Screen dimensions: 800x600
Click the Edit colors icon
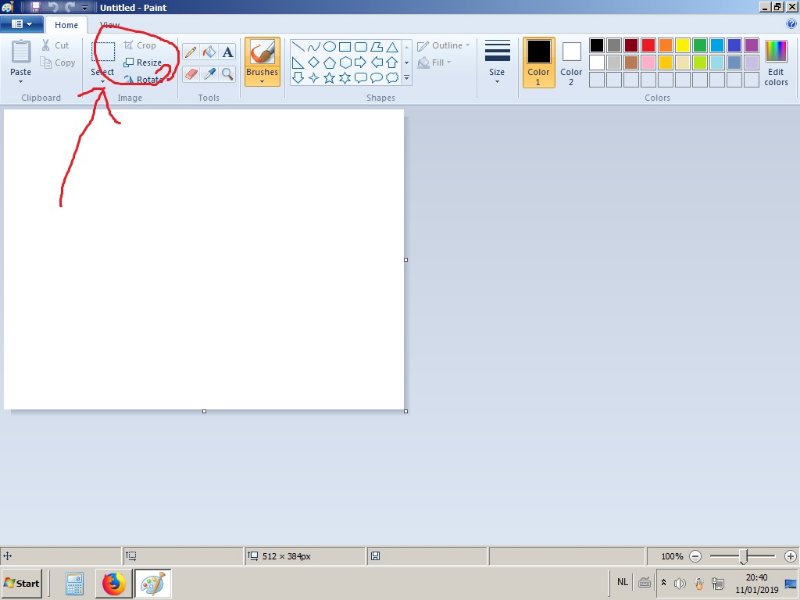coord(776,63)
